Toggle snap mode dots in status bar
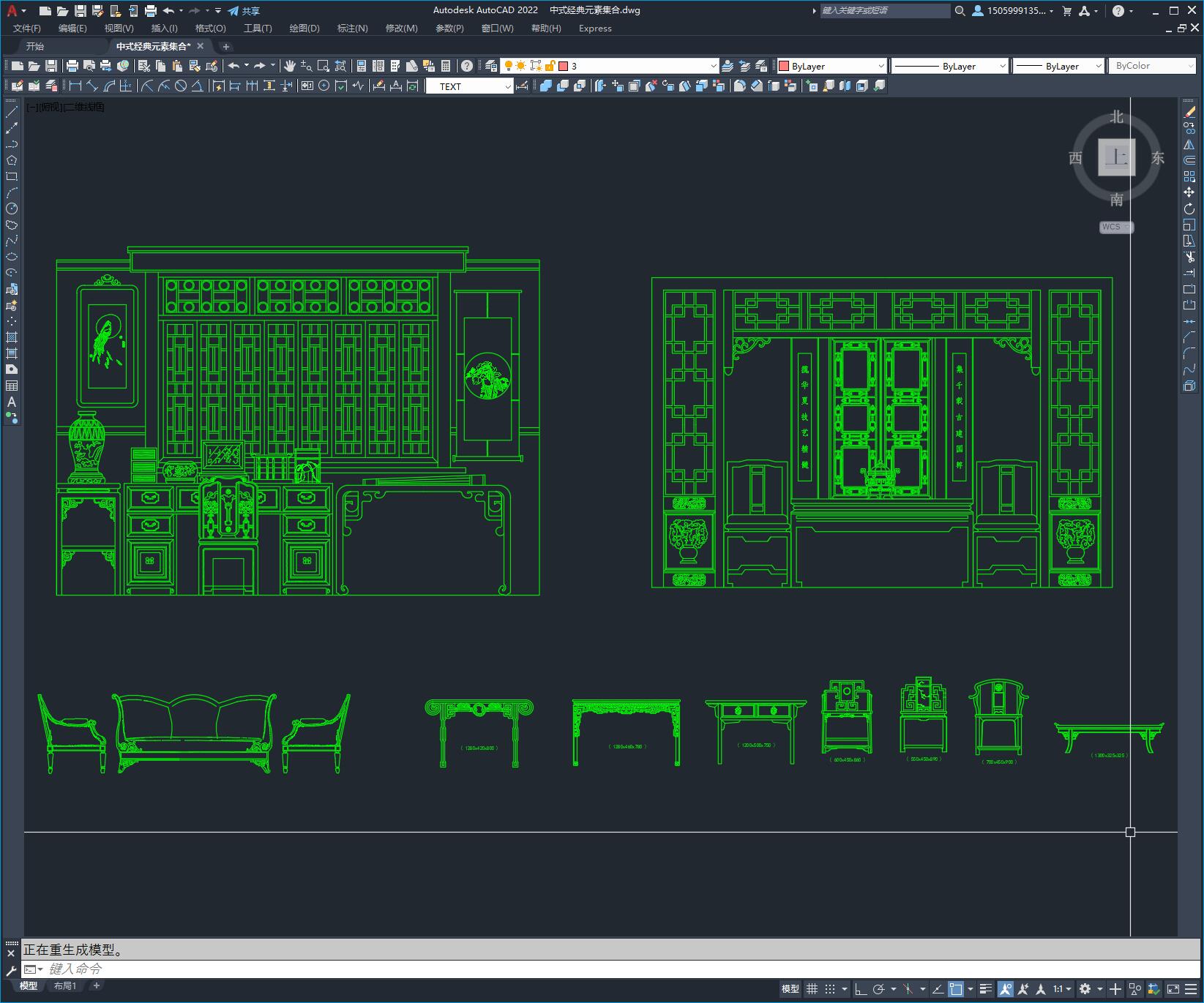Screen dimensions: 1204x1003 click(x=830, y=989)
